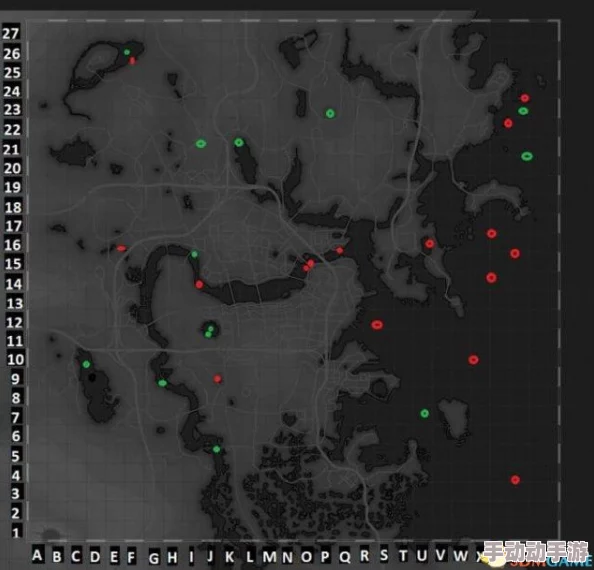Select the red marker on the northwest lake
The image size is (594, 570).
(132, 61)
